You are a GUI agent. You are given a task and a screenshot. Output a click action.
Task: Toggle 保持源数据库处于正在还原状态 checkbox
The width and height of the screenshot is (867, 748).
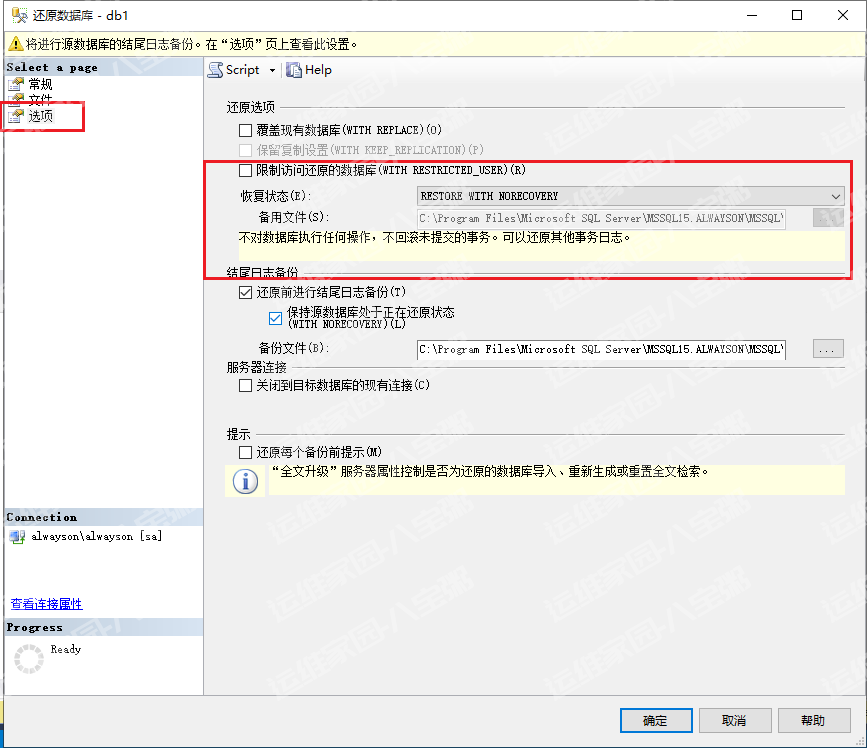point(276,318)
